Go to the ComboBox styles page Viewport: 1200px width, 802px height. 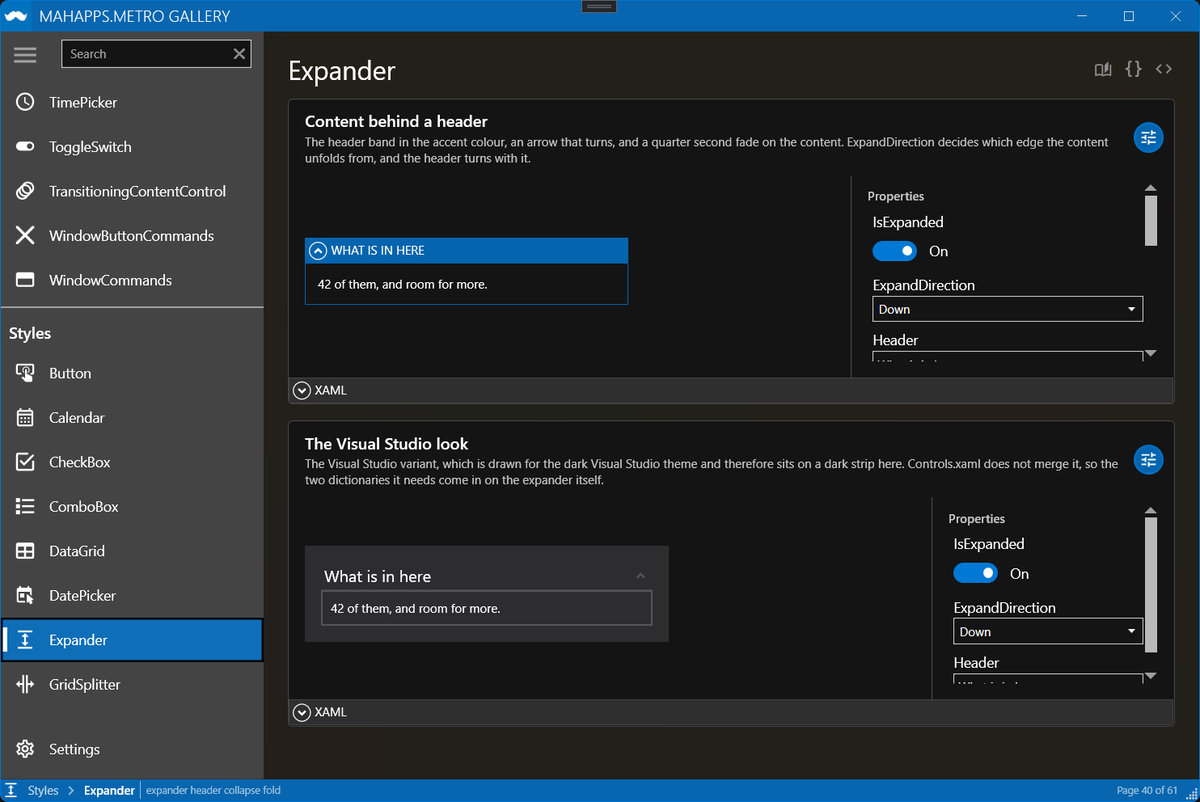pyautogui.click(x=132, y=507)
